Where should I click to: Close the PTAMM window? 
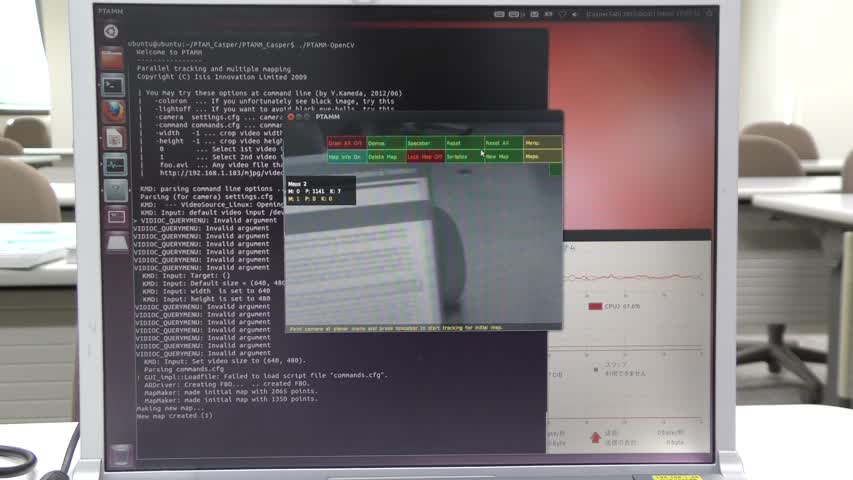click(x=291, y=117)
